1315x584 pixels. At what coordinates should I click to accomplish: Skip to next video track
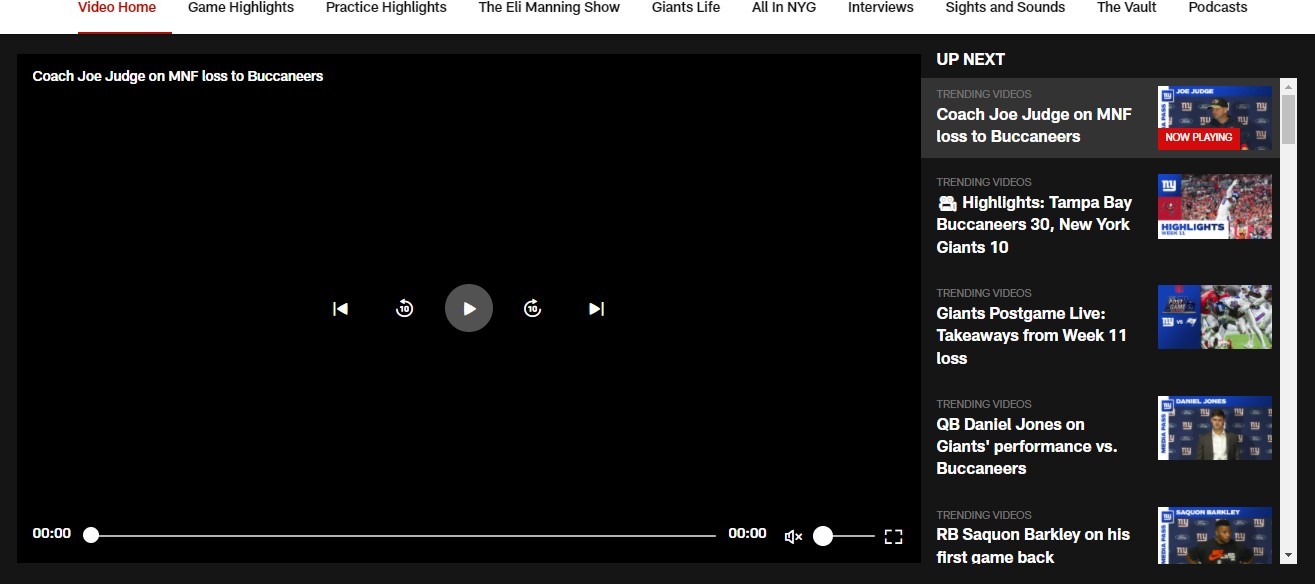pos(597,309)
